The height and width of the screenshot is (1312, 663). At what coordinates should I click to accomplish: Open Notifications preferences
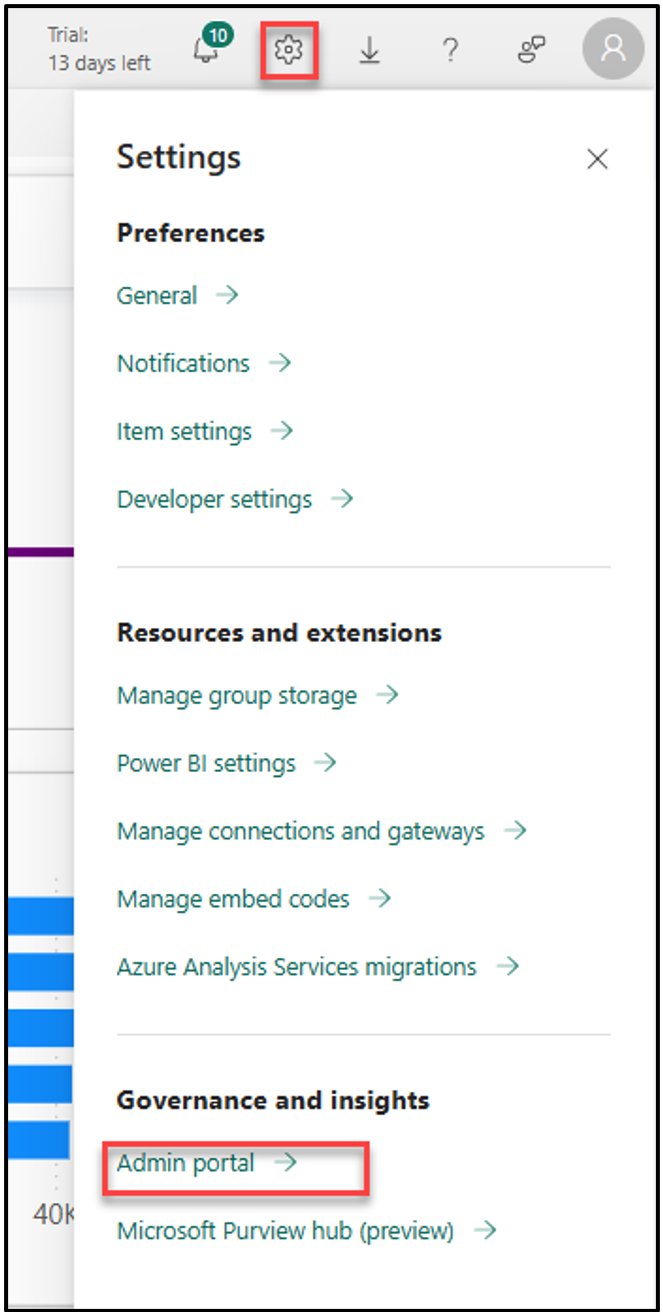(x=204, y=363)
